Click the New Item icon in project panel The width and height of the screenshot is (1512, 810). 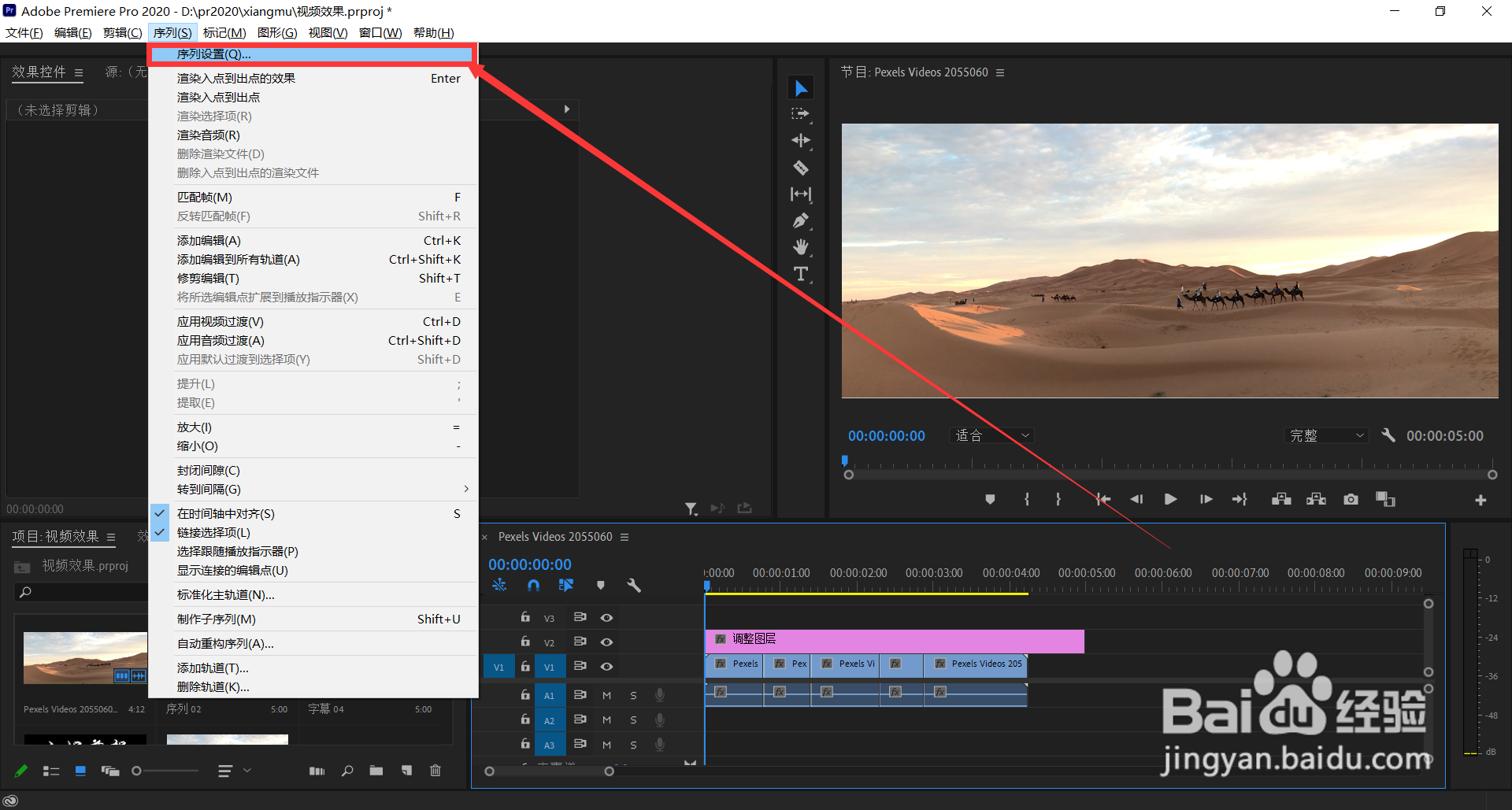point(406,771)
